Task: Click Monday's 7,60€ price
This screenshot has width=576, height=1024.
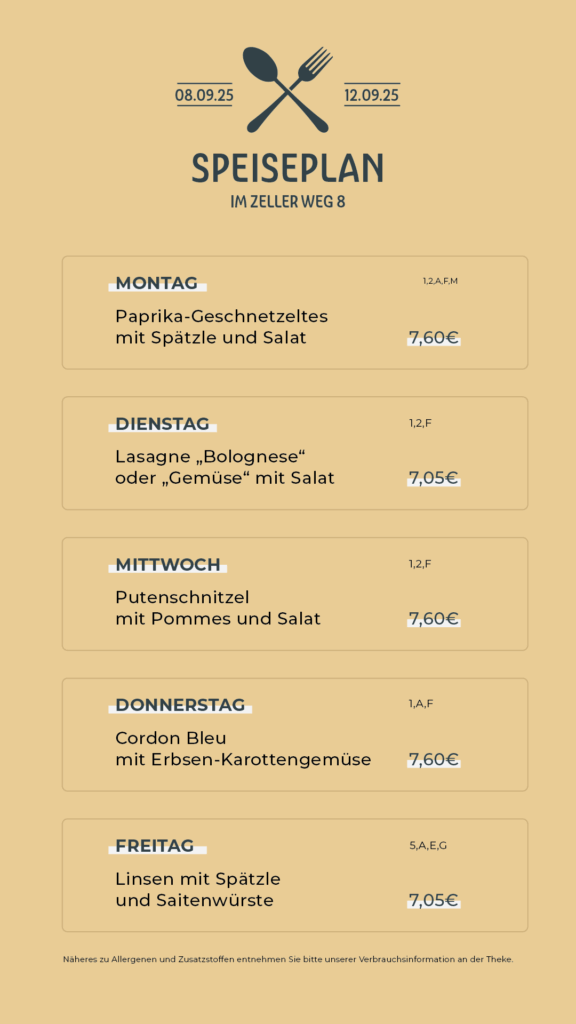Action: tap(434, 338)
